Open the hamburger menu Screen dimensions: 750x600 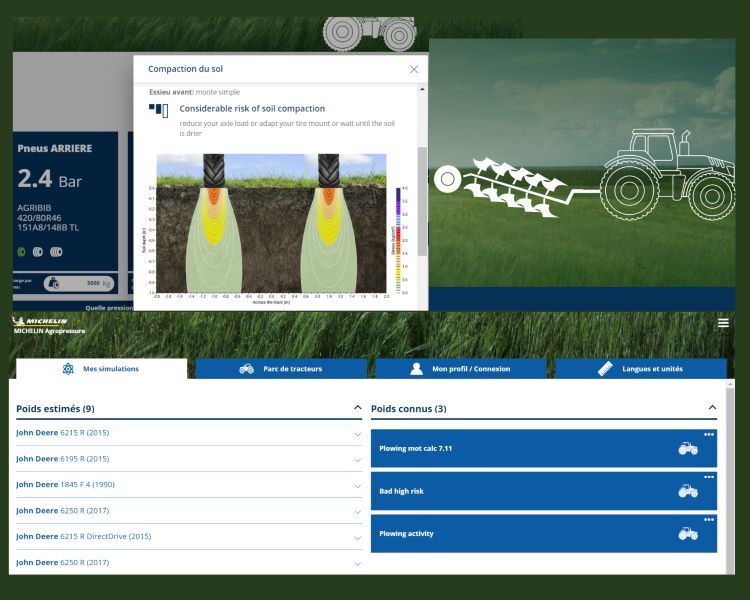click(x=723, y=323)
